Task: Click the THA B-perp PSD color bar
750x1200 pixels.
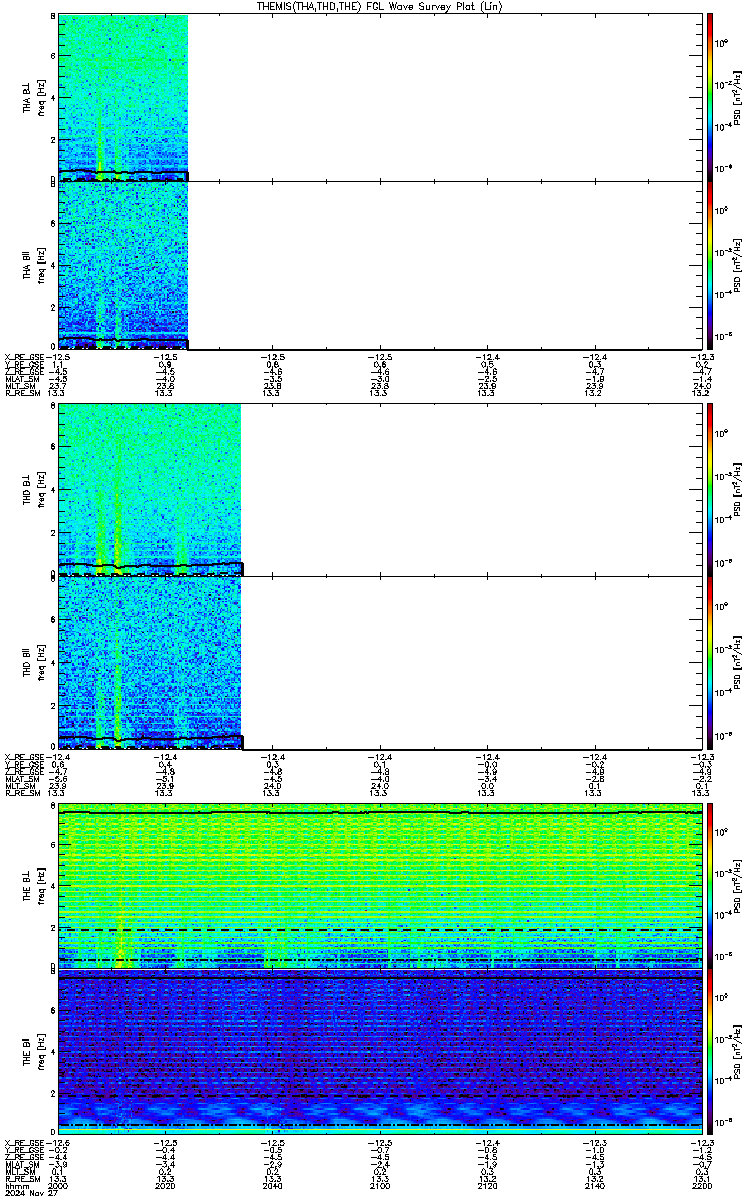Action: tap(709, 97)
